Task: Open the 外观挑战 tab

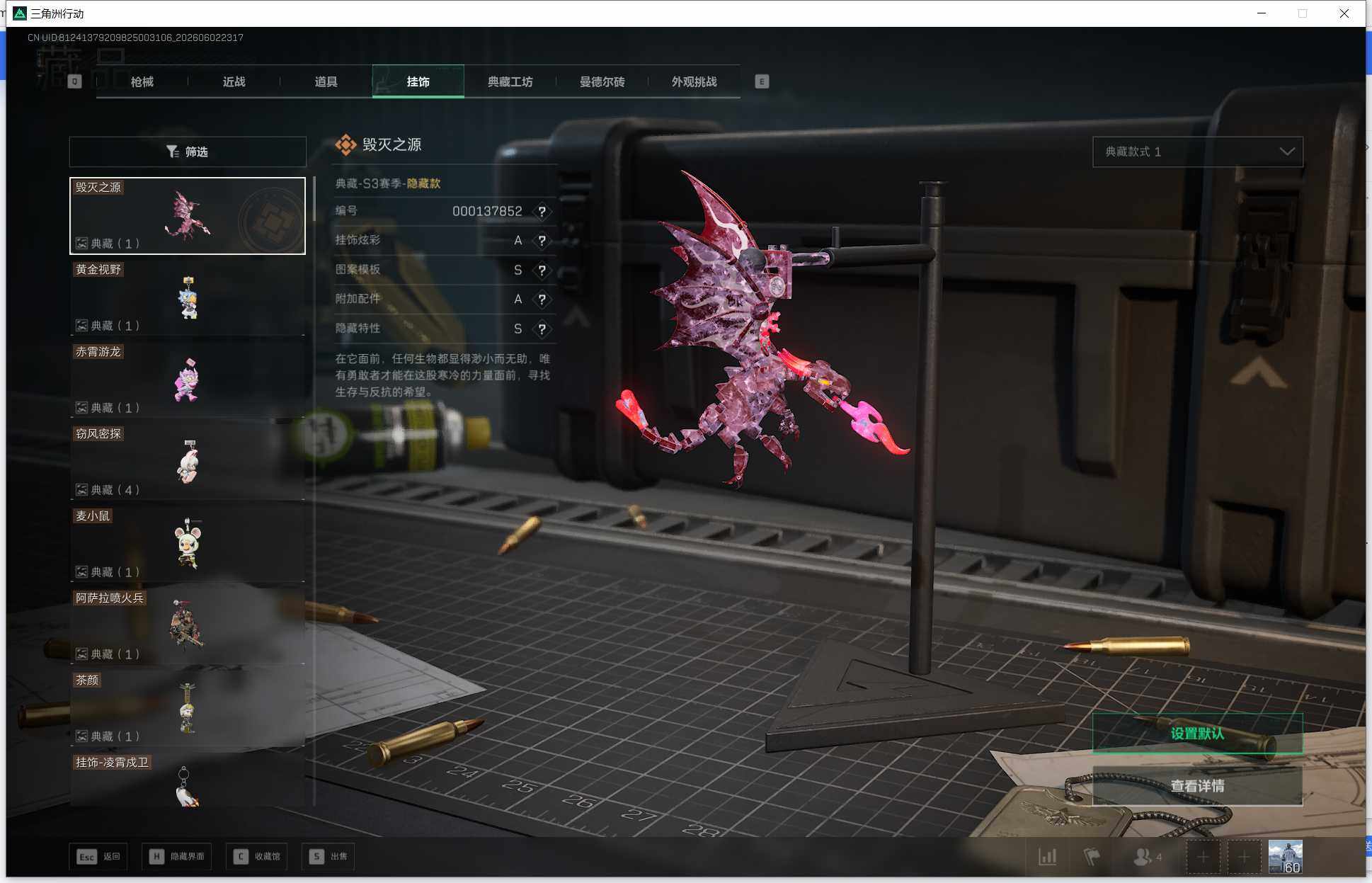Action: click(694, 81)
